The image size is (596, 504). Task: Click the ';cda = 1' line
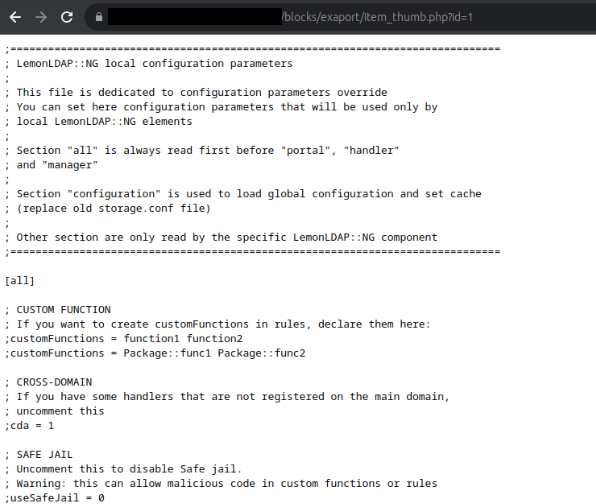tap(30, 425)
